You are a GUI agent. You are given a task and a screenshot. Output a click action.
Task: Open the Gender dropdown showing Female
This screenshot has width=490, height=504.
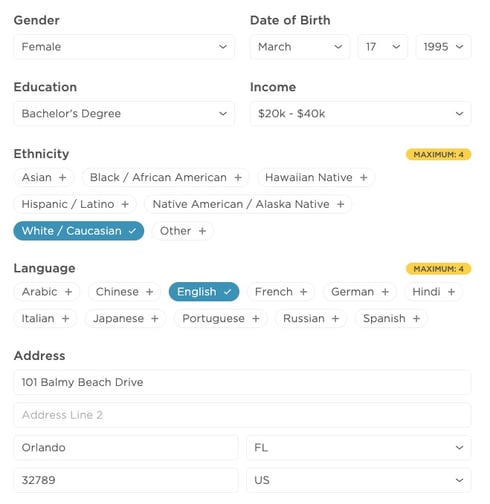(x=124, y=47)
